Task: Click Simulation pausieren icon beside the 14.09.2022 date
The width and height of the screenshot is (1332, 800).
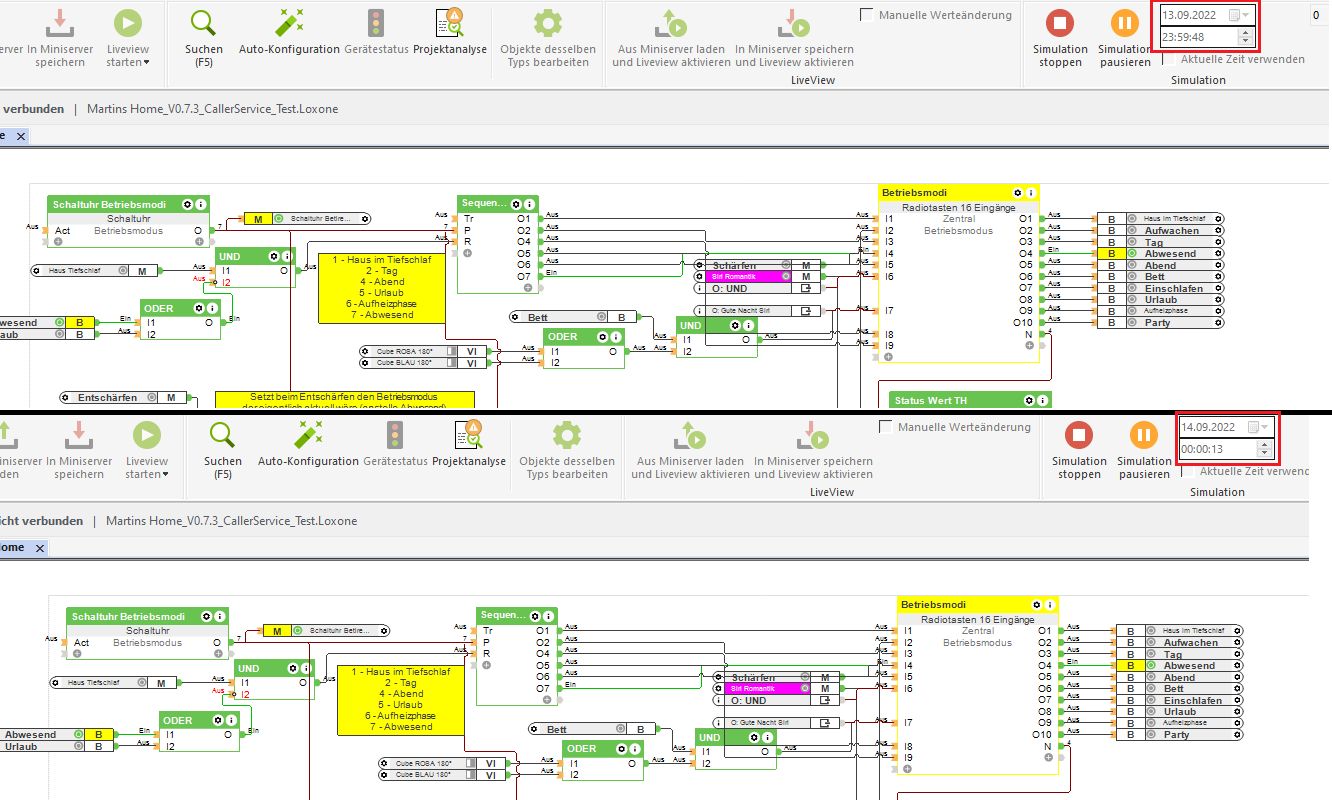Action: 1143,435
